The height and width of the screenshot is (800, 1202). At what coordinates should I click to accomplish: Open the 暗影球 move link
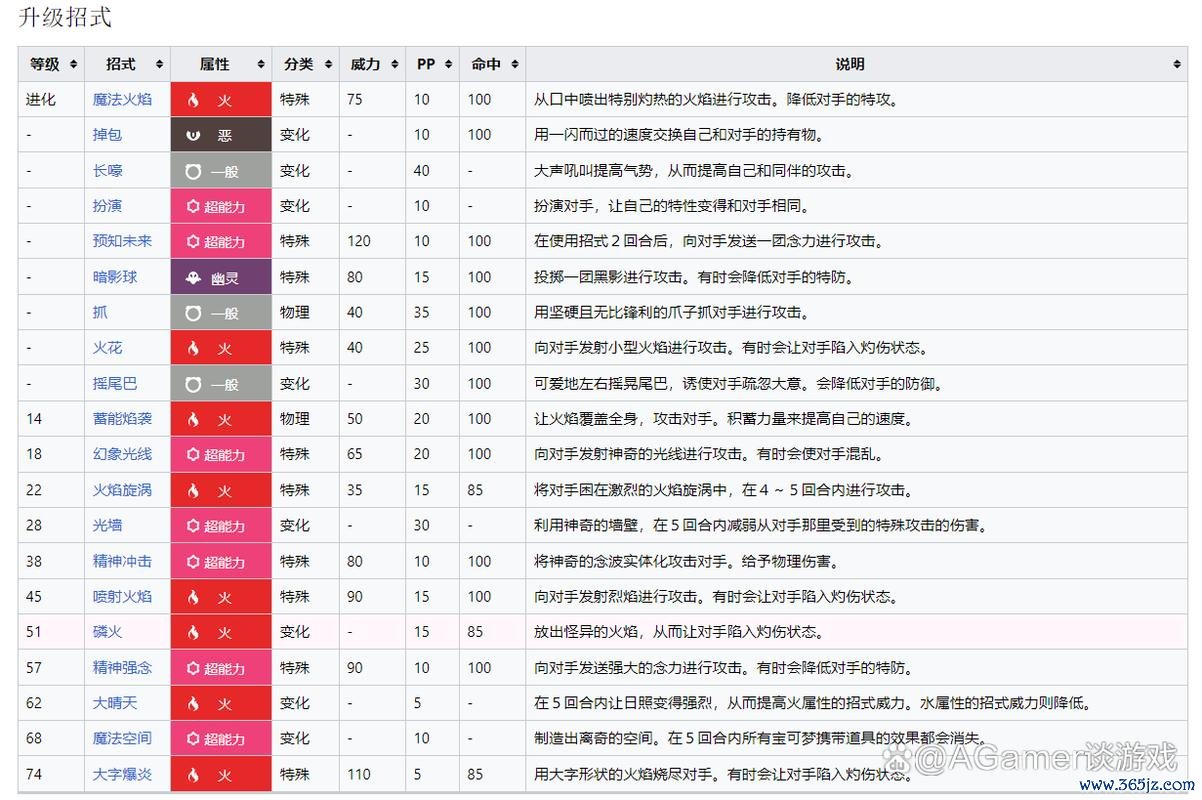pos(115,277)
